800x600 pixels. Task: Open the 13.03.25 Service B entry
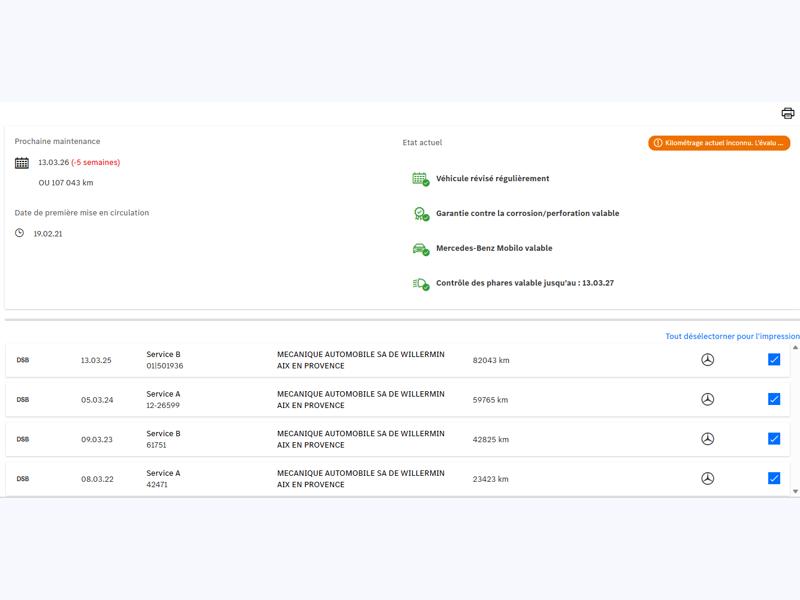point(397,360)
